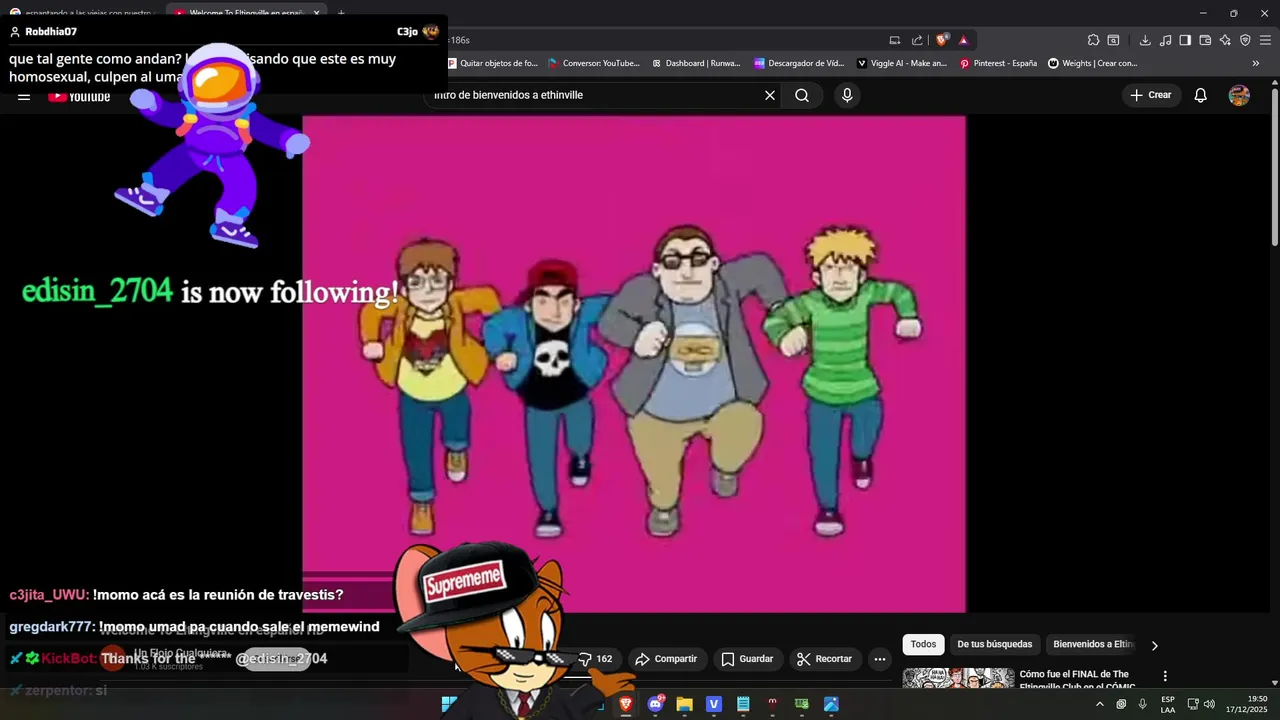Image resolution: width=1280 pixels, height=720 pixels.
Task: Click the Compartir share button
Action: pos(667,659)
